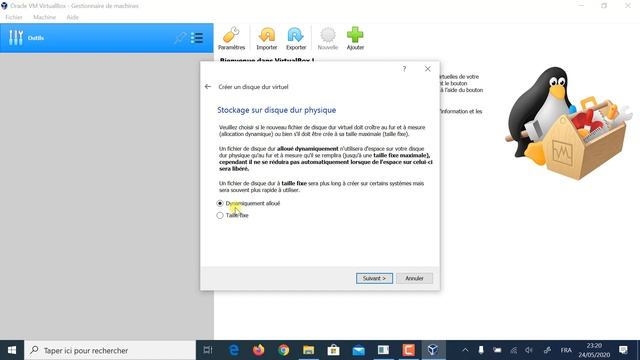Open the Machine menu

(x=44, y=17)
